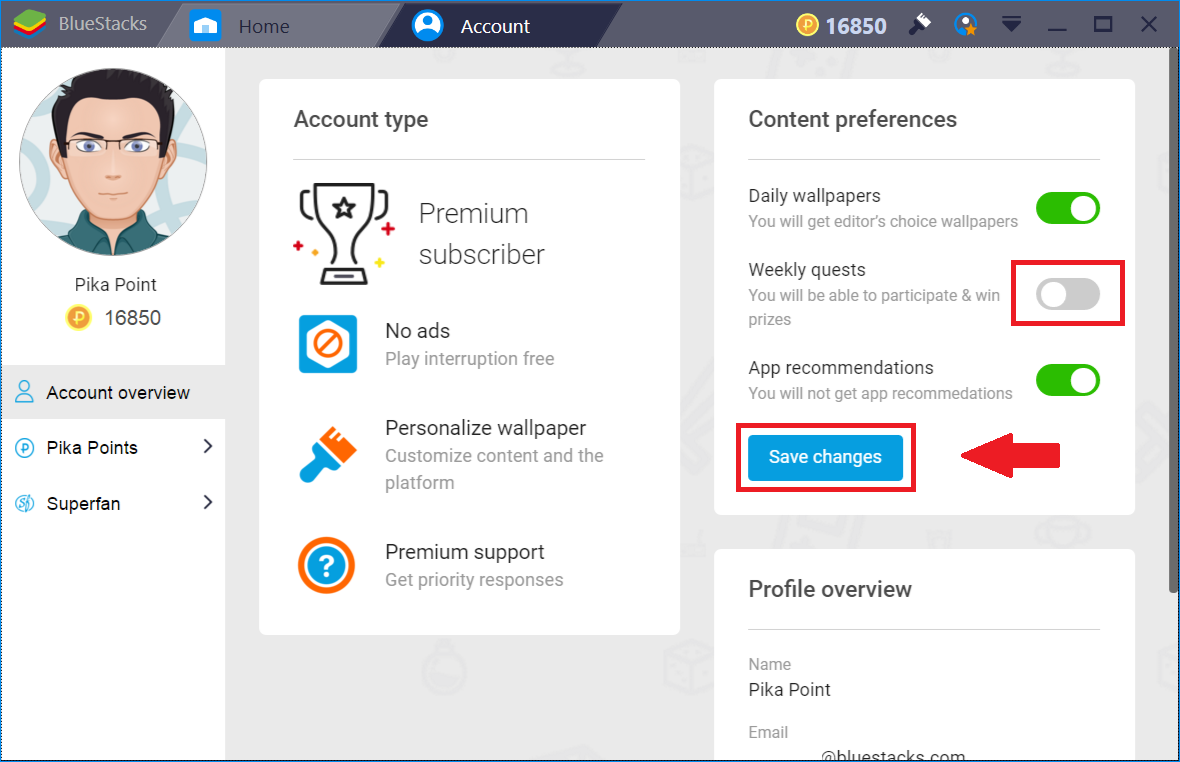Click the Premium subscriber trophy icon
The image size is (1180, 762).
point(344,233)
